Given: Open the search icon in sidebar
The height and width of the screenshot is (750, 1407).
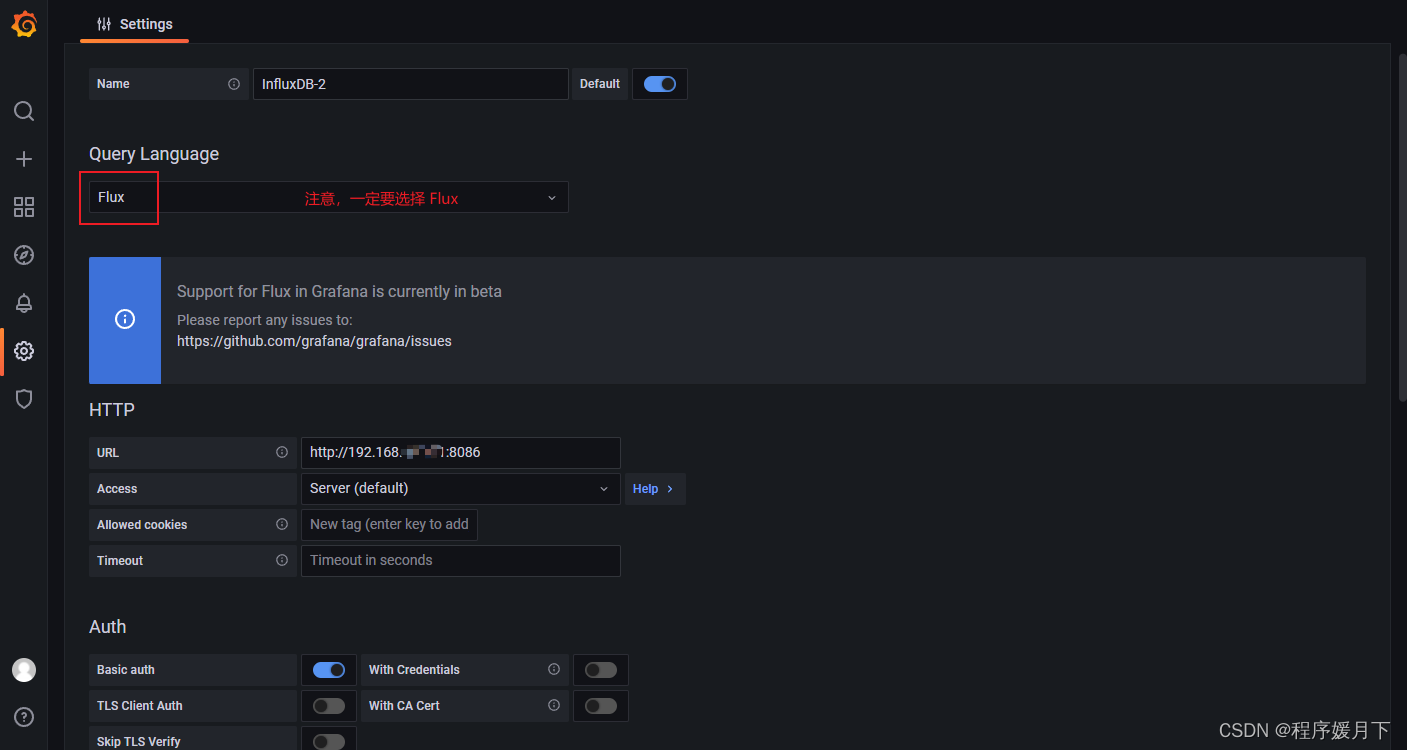Looking at the screenshot, I should tap(24, 111).
